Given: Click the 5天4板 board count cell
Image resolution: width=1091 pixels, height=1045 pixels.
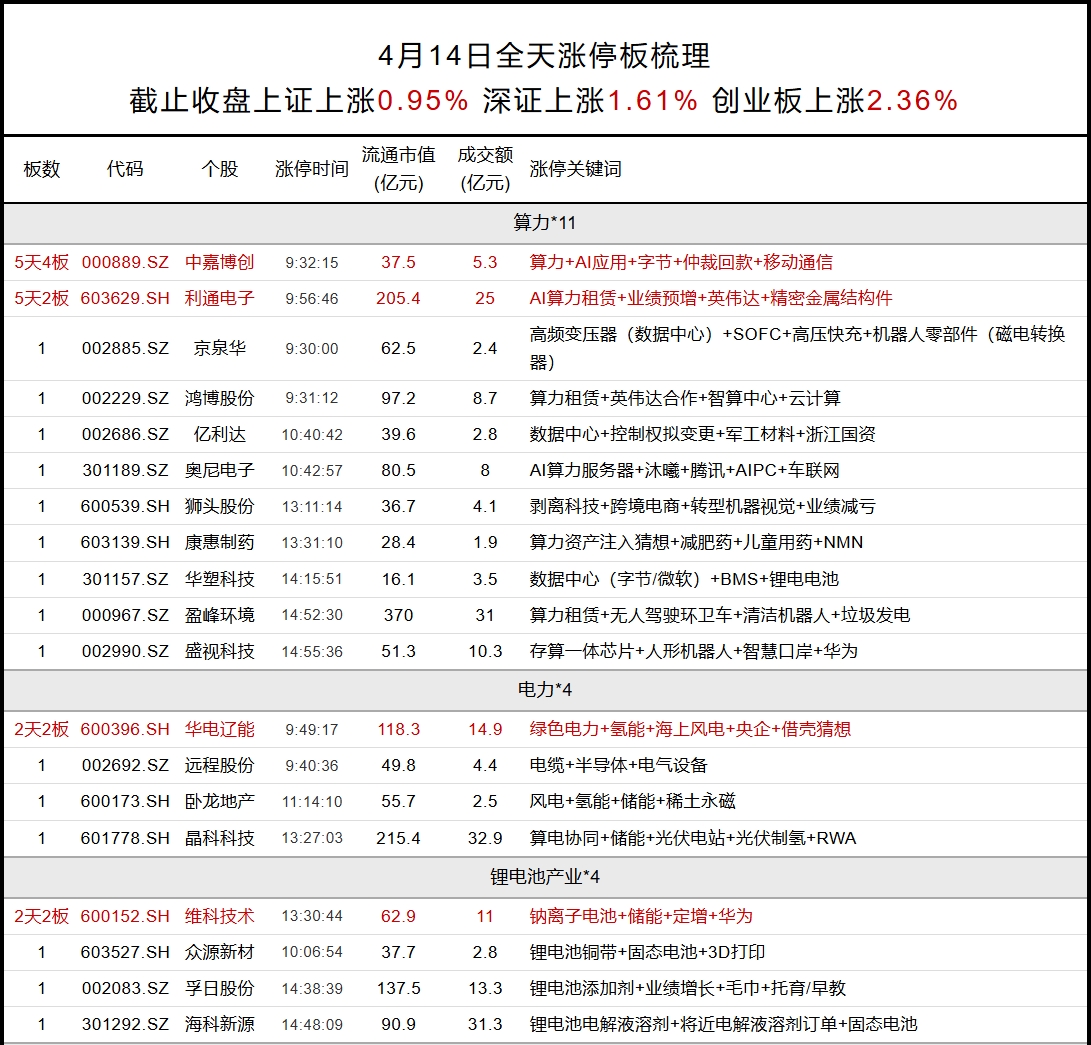Looking at the screenshot, I should (x=42, y=263).
